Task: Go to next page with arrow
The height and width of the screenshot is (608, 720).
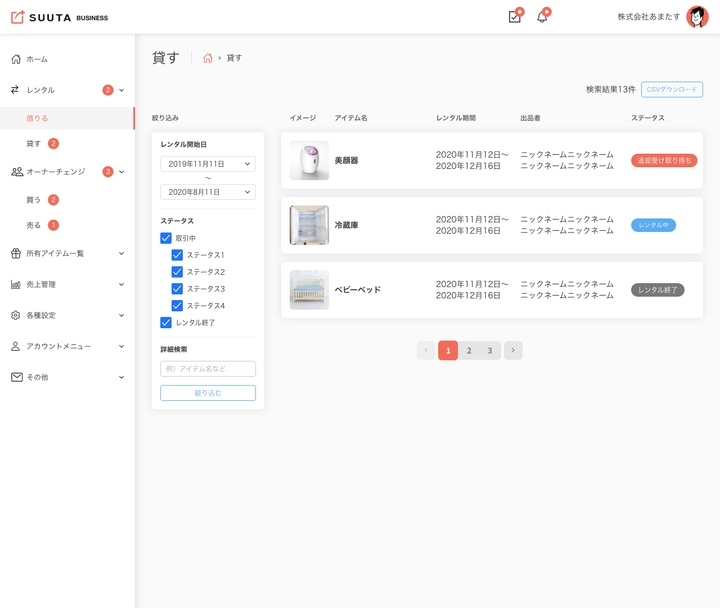Action: 512,350
